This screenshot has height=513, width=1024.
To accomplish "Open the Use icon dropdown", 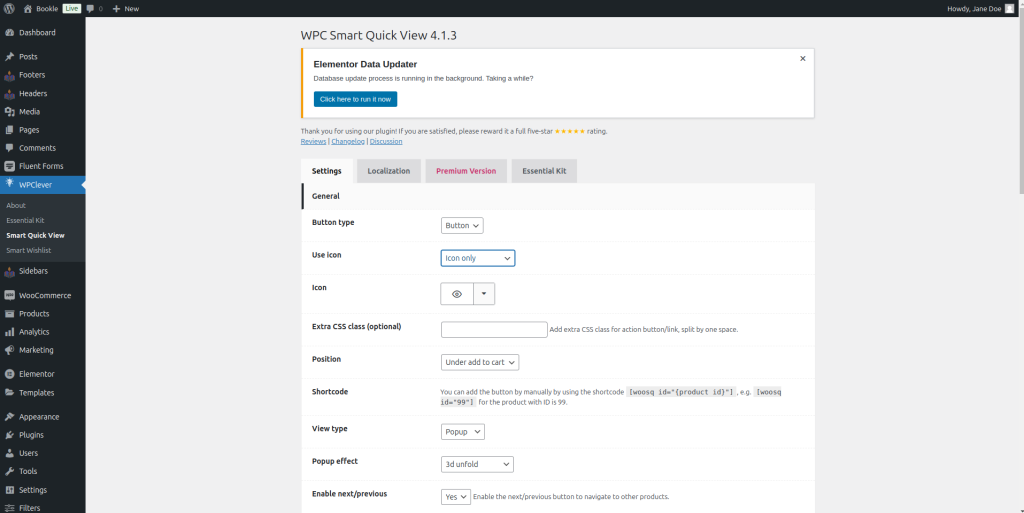I will pyautogui.click(x=478, y=258).
